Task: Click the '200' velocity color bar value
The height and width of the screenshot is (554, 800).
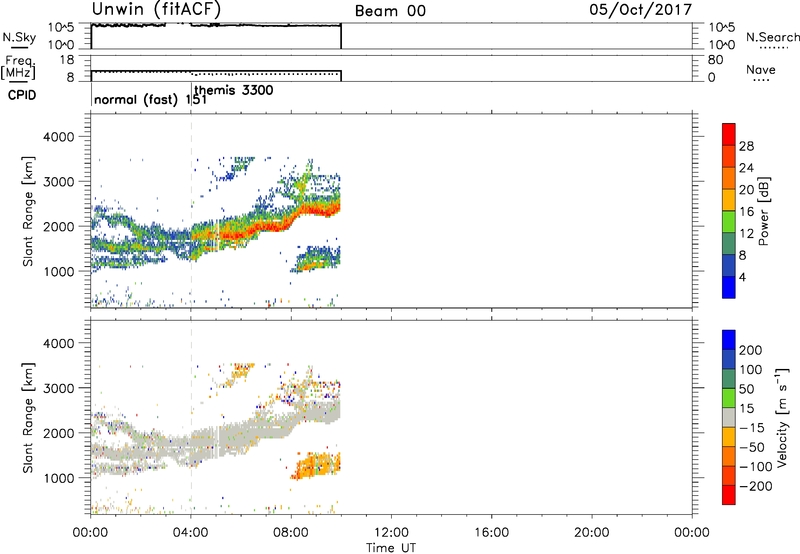Action: 751,350
